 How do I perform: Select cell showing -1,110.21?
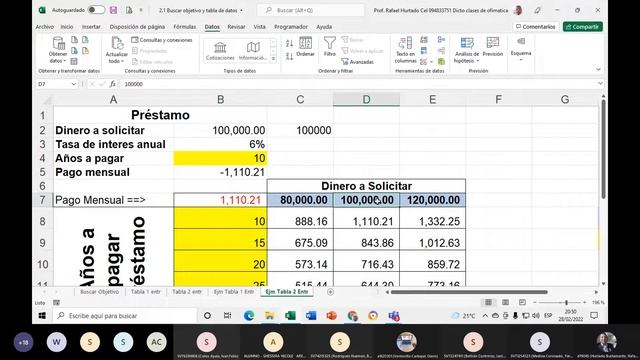pos(220,172)
